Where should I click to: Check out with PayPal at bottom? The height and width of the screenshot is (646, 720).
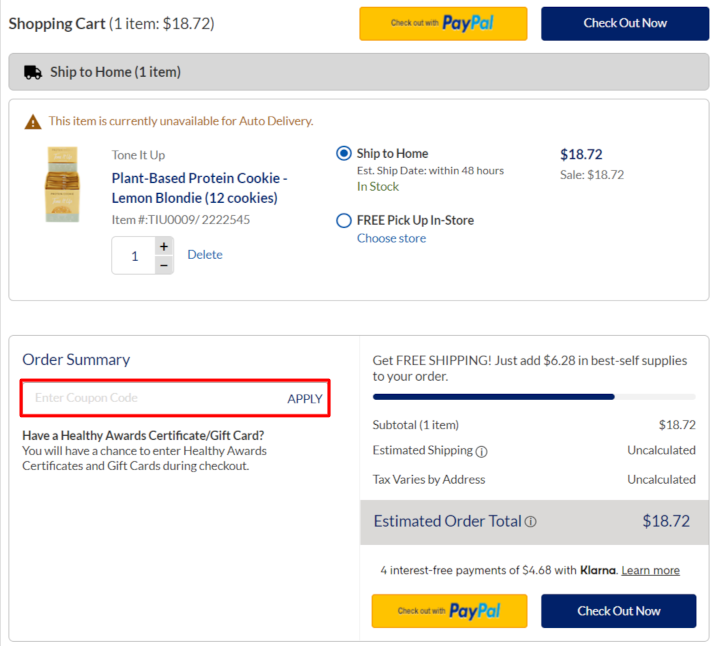(449, 611)
